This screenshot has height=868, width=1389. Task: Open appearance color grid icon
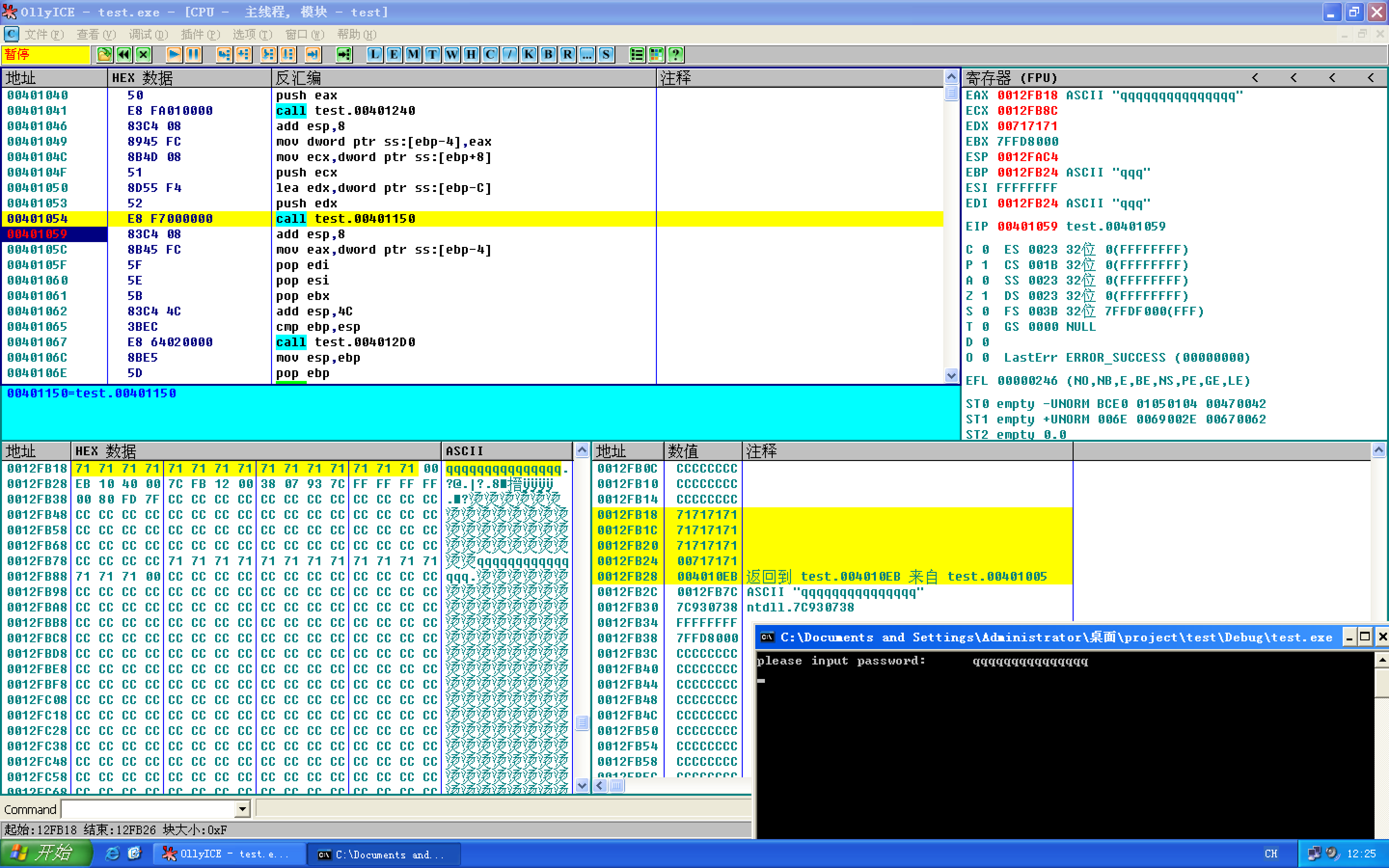pyautogui.click(x=656, y=54)
